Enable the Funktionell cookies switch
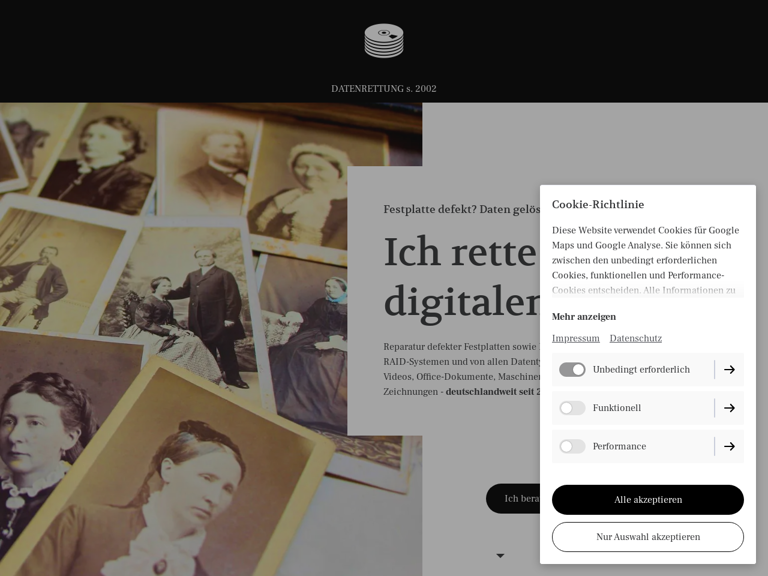 [x=572, y=408]
